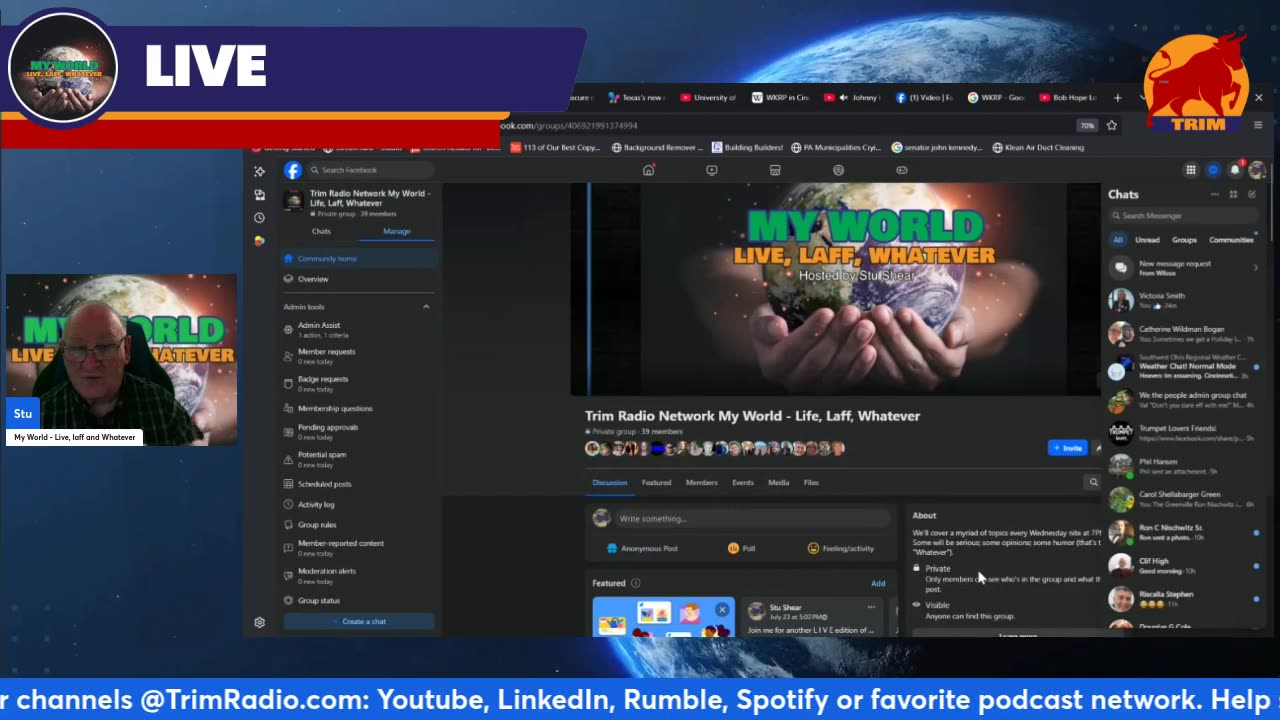Click the Invite button
Screen dimensions: 1280x720
(x=1067, y=448)
